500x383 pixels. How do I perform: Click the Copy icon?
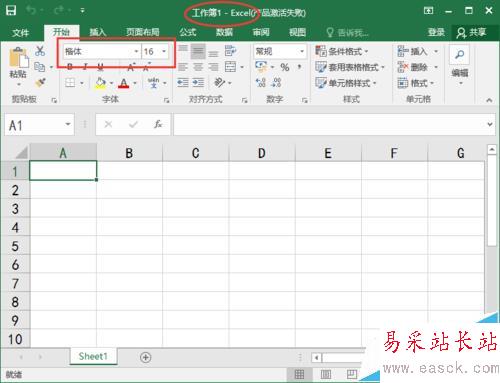tap(40, 67)
